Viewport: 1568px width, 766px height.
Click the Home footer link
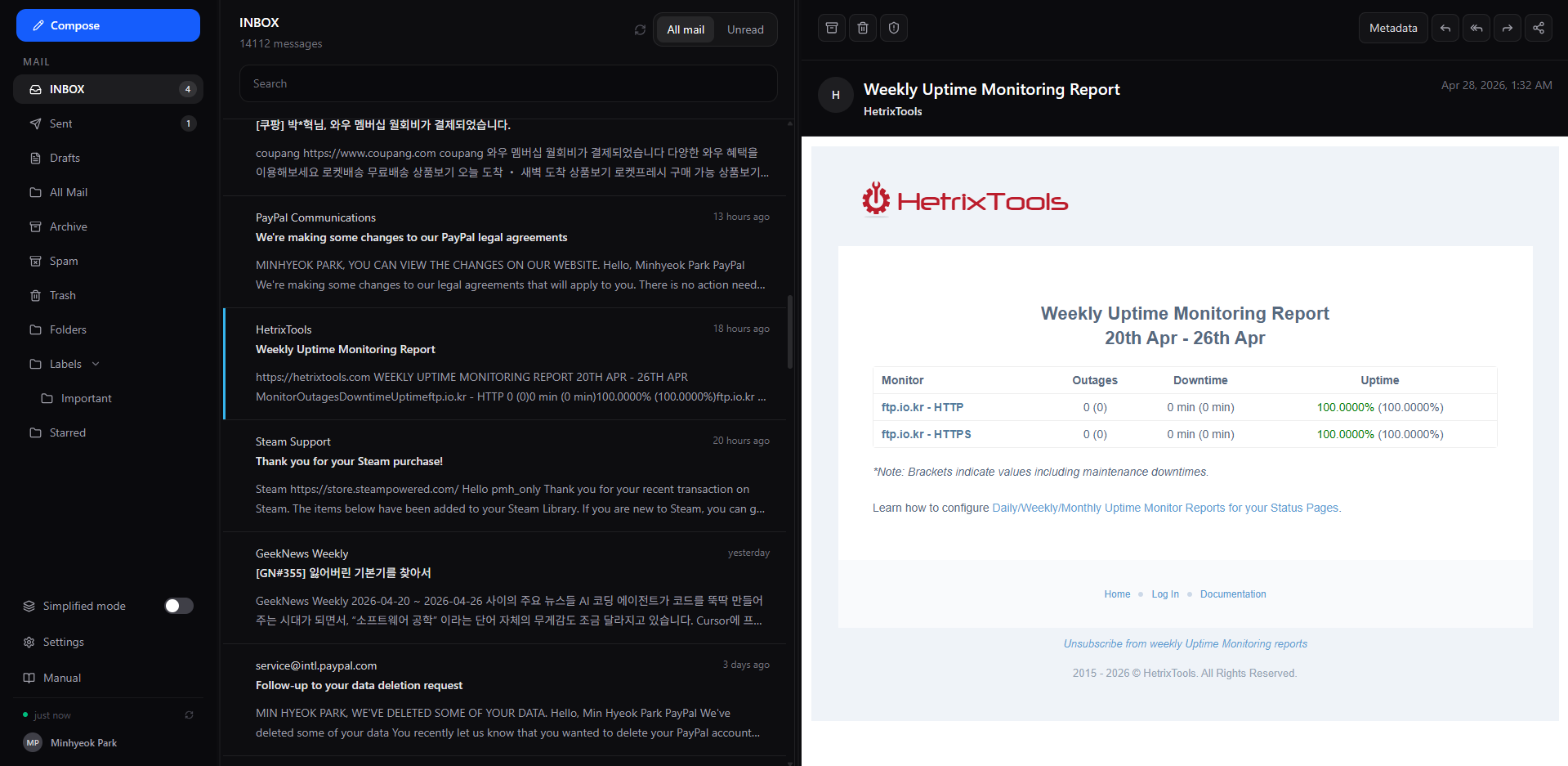point(1117,594)
